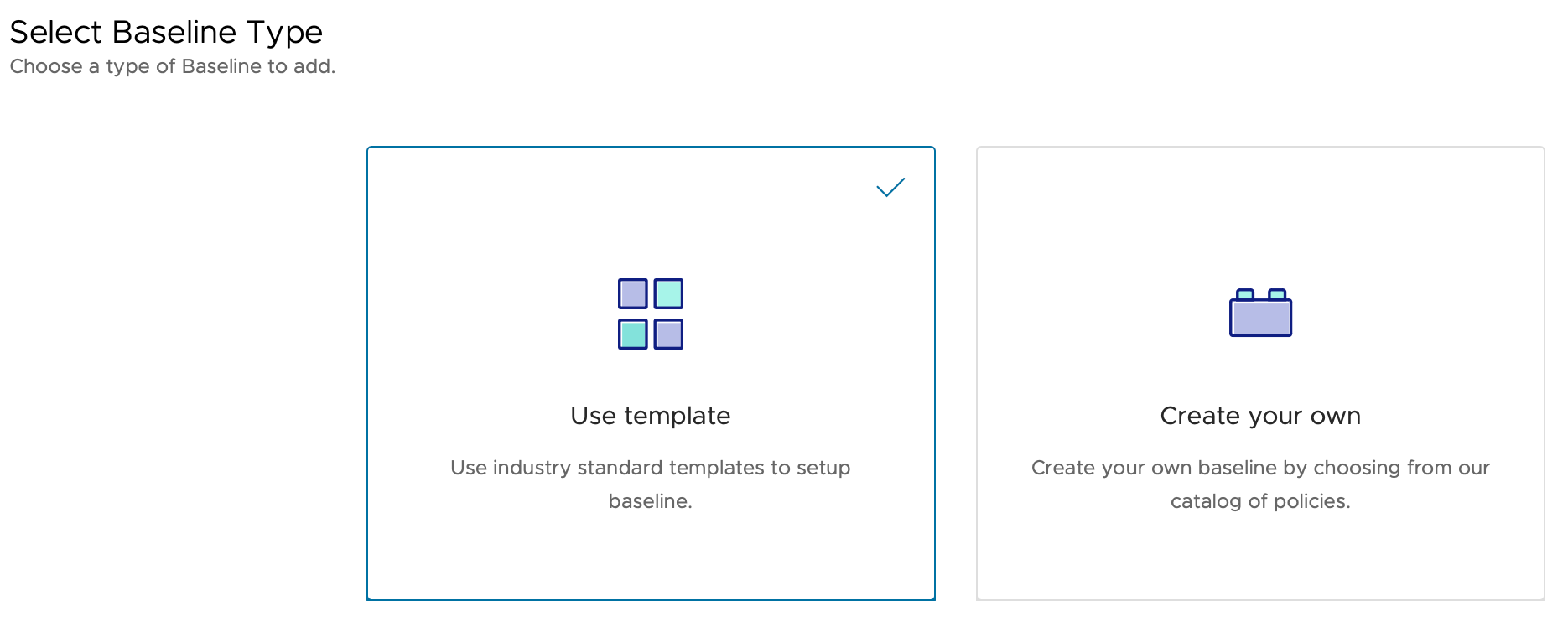The width and height of the screenshot is (1568, 627).
Task: Click the four-squares template grid icon
Action: (x=651, y=313)
